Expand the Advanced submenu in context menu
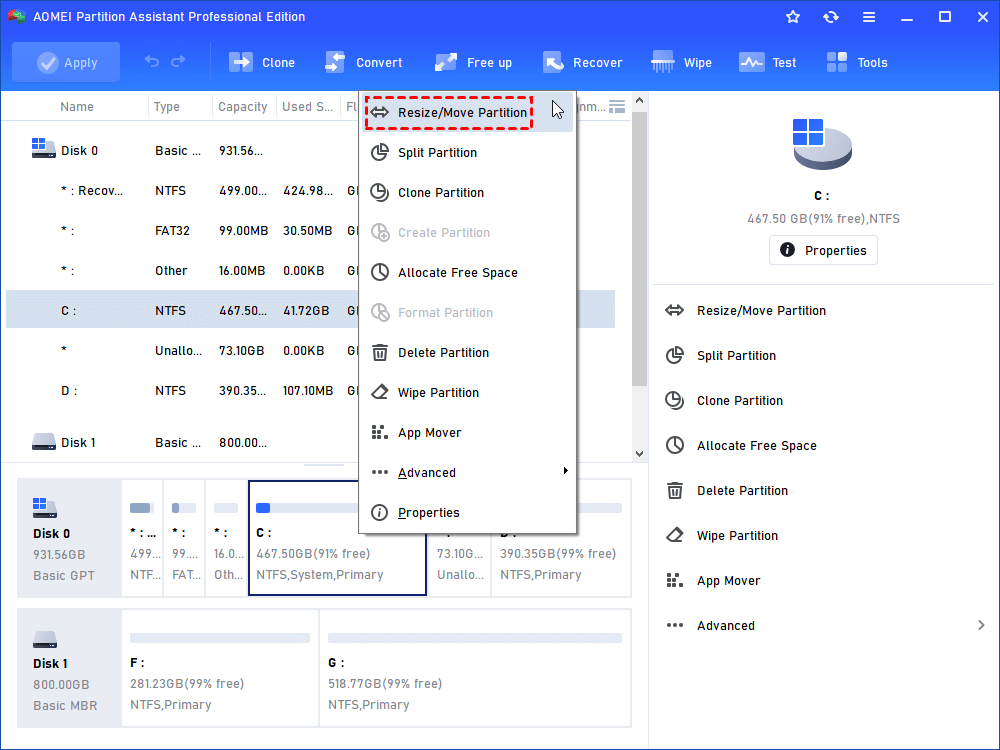The height and width of the screenshot is (750, 1000). click(x=468, y=472)
